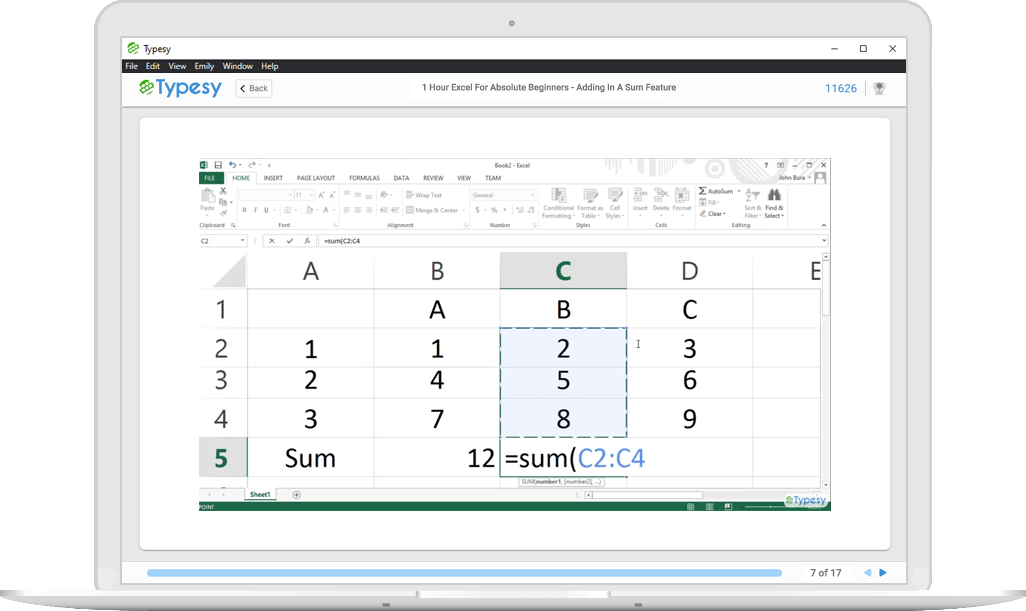This screenshot has width=1026, height=611.
Task: Switch to the PAGE LAYOUT tab
Action: tap(316, 178)
